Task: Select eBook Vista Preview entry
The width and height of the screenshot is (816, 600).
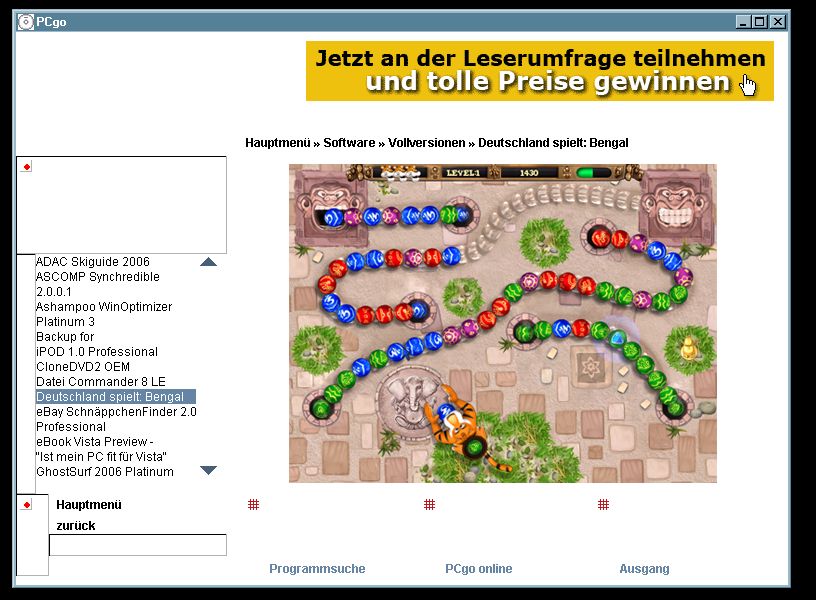Action: pyautogui.click(x=101, y=449)
